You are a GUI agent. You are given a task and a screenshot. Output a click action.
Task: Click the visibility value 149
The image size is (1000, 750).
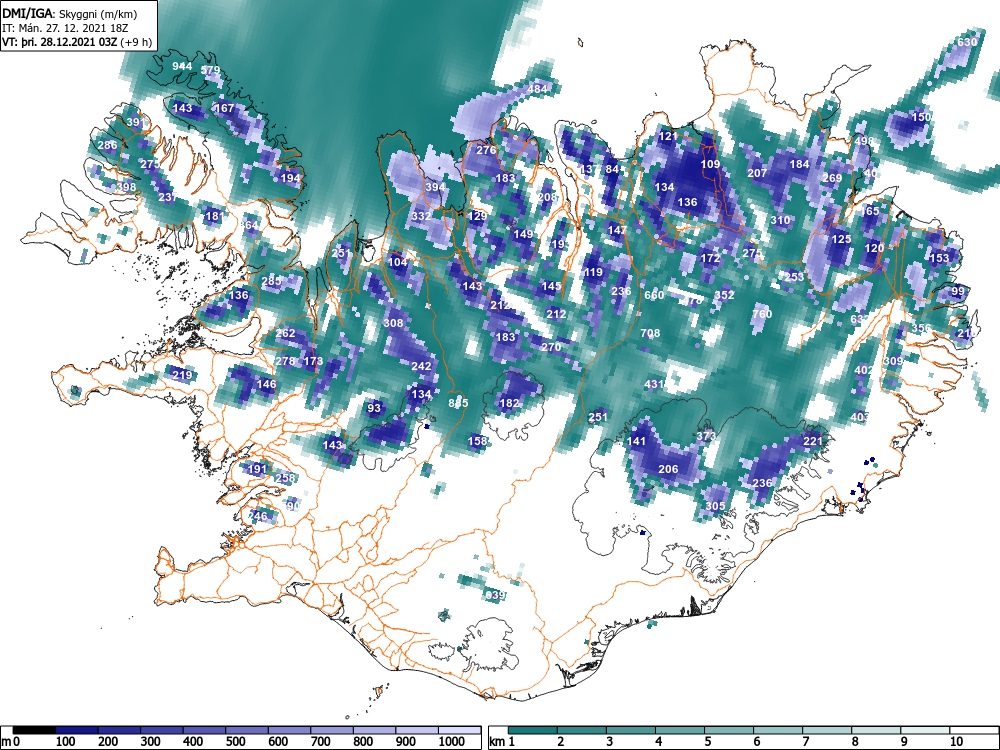coord(523,234)
